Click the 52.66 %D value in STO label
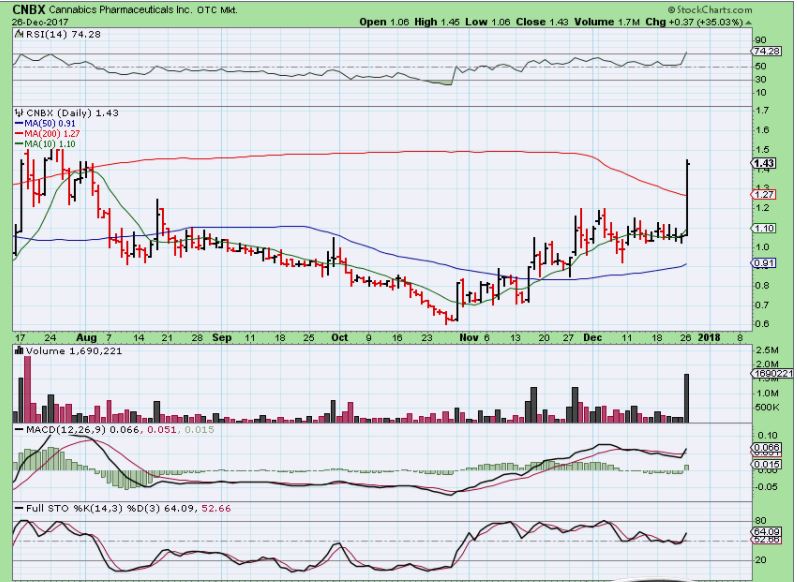Viewport: 797px width, 582px height. [216, 508]
